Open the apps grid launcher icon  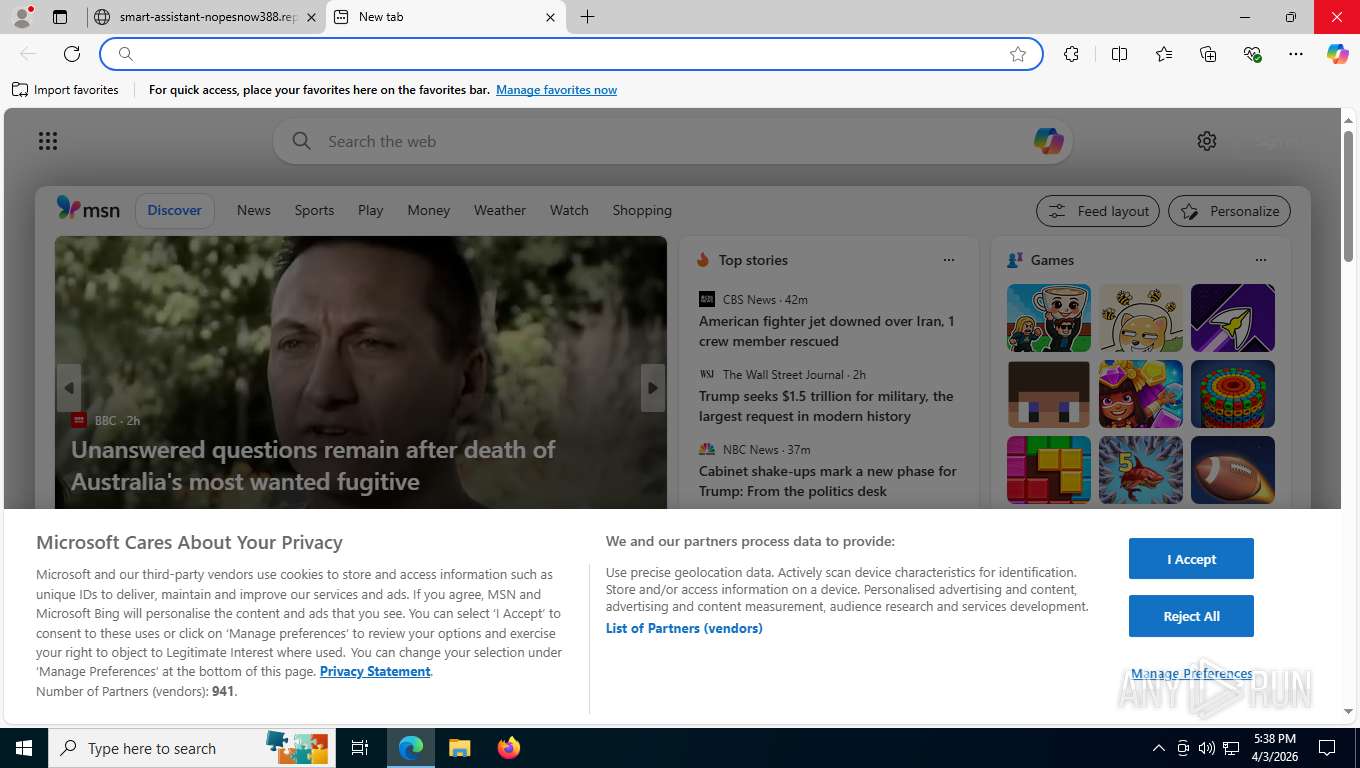[48, 141]
